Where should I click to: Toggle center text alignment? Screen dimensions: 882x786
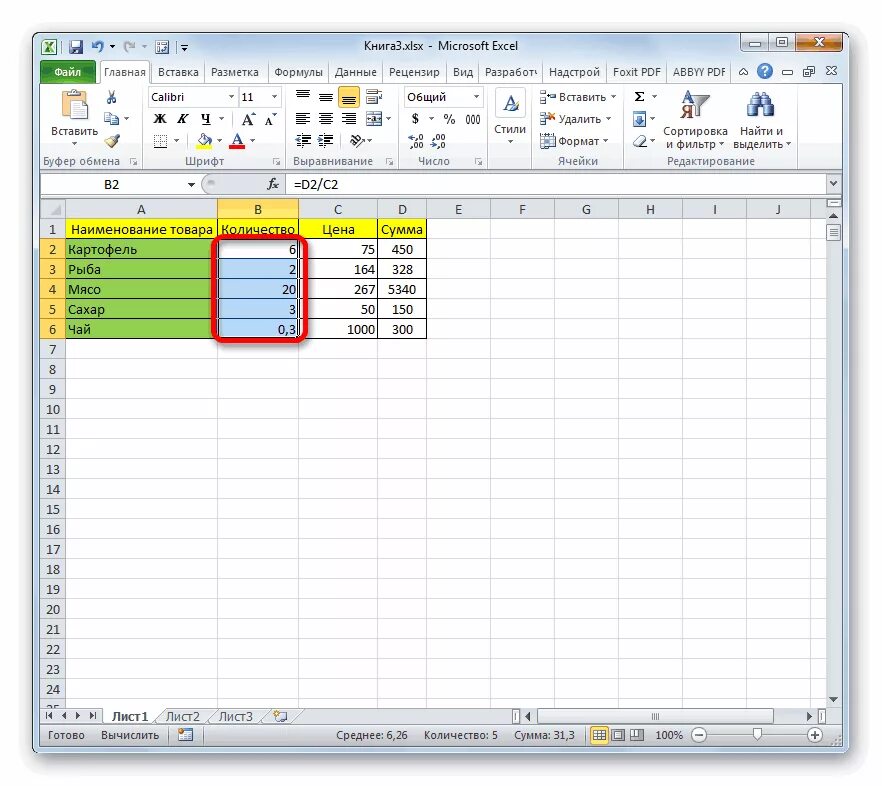pyautogui.click(x=326, y=119)
